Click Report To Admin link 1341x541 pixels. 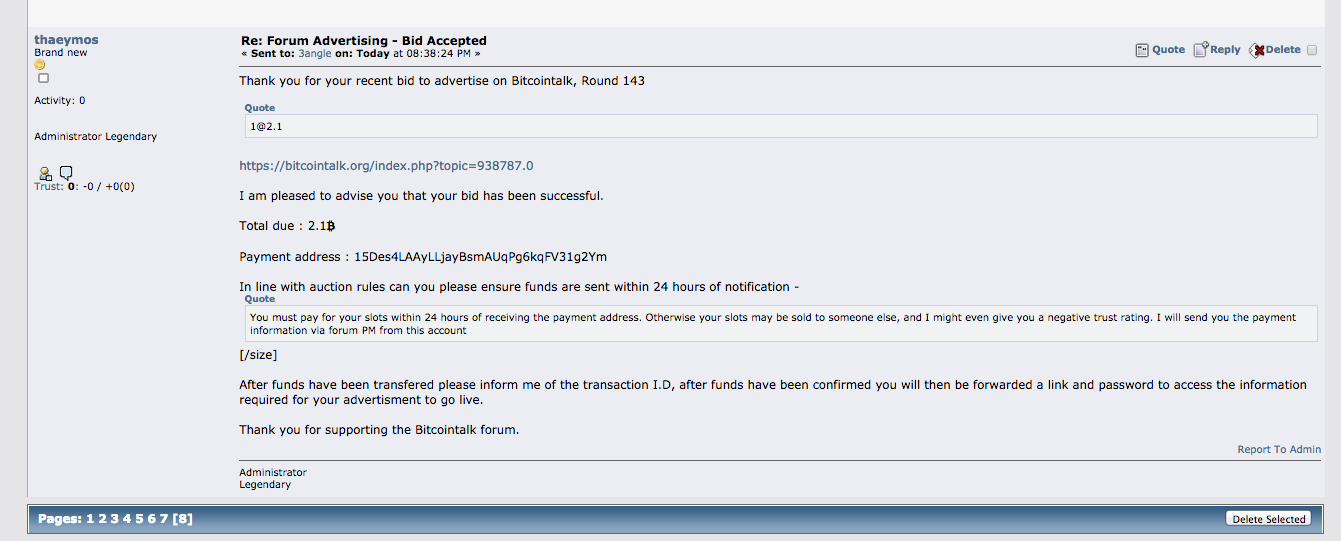point(1279,450)
